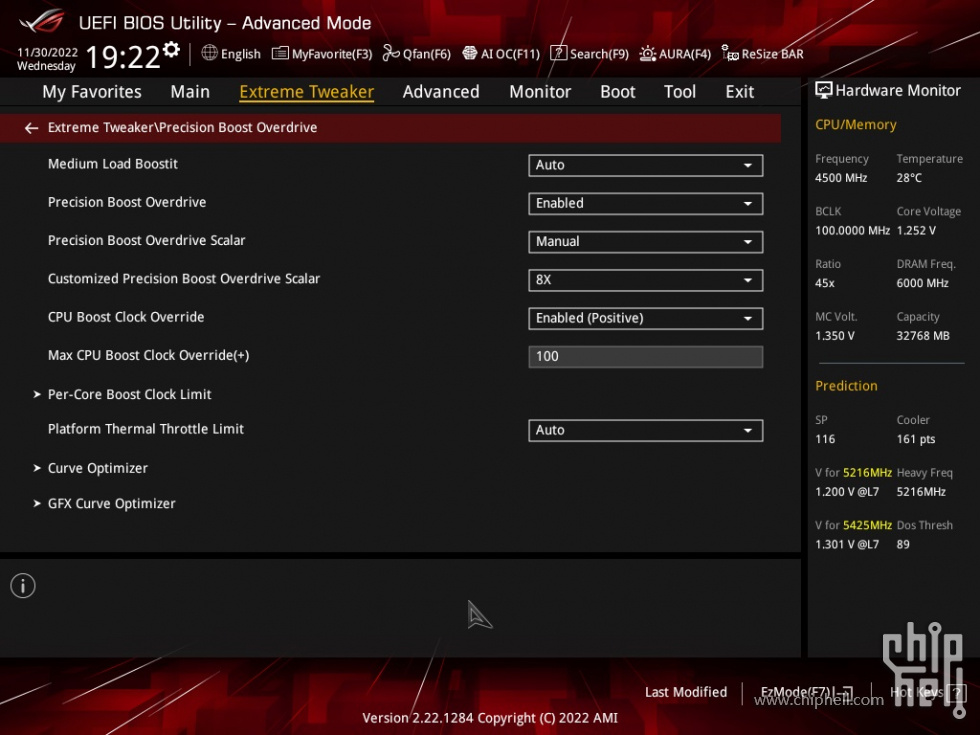Click the ROG logo icon
980x735 pixels.
click(x=41, y=22)
